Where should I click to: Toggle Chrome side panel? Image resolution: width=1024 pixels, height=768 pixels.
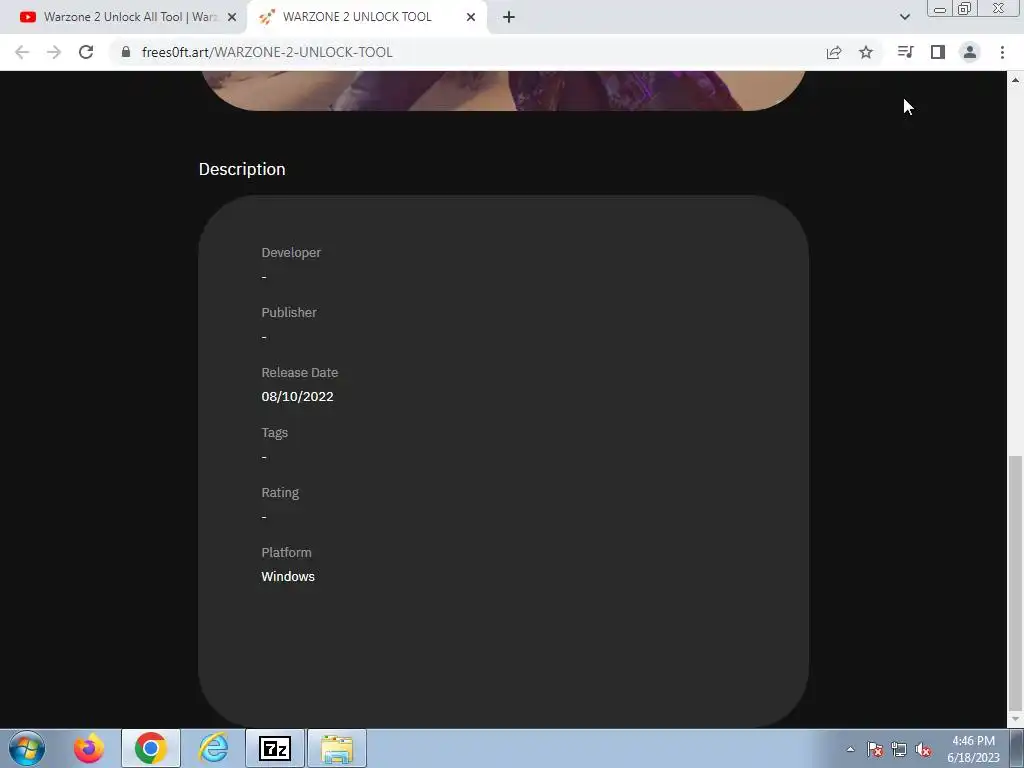click(938, 52)
